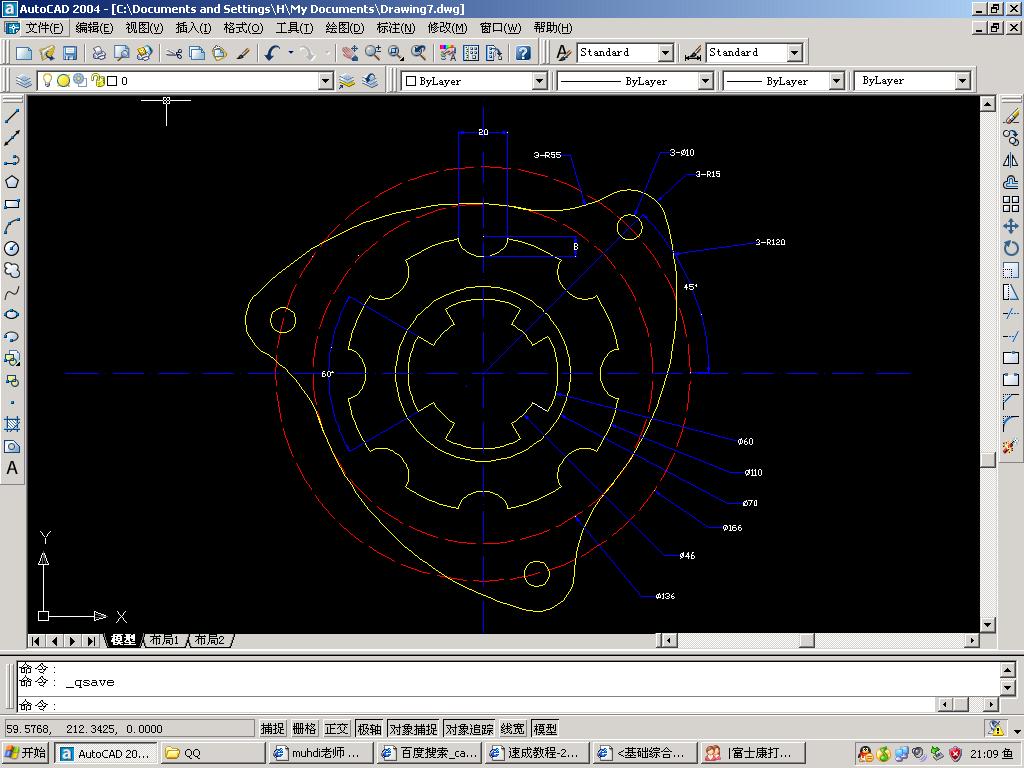The height and width of the screenshot is (768, 1024).
Task: Expand the Undo history arrow
Action: [x=291, y=53]
